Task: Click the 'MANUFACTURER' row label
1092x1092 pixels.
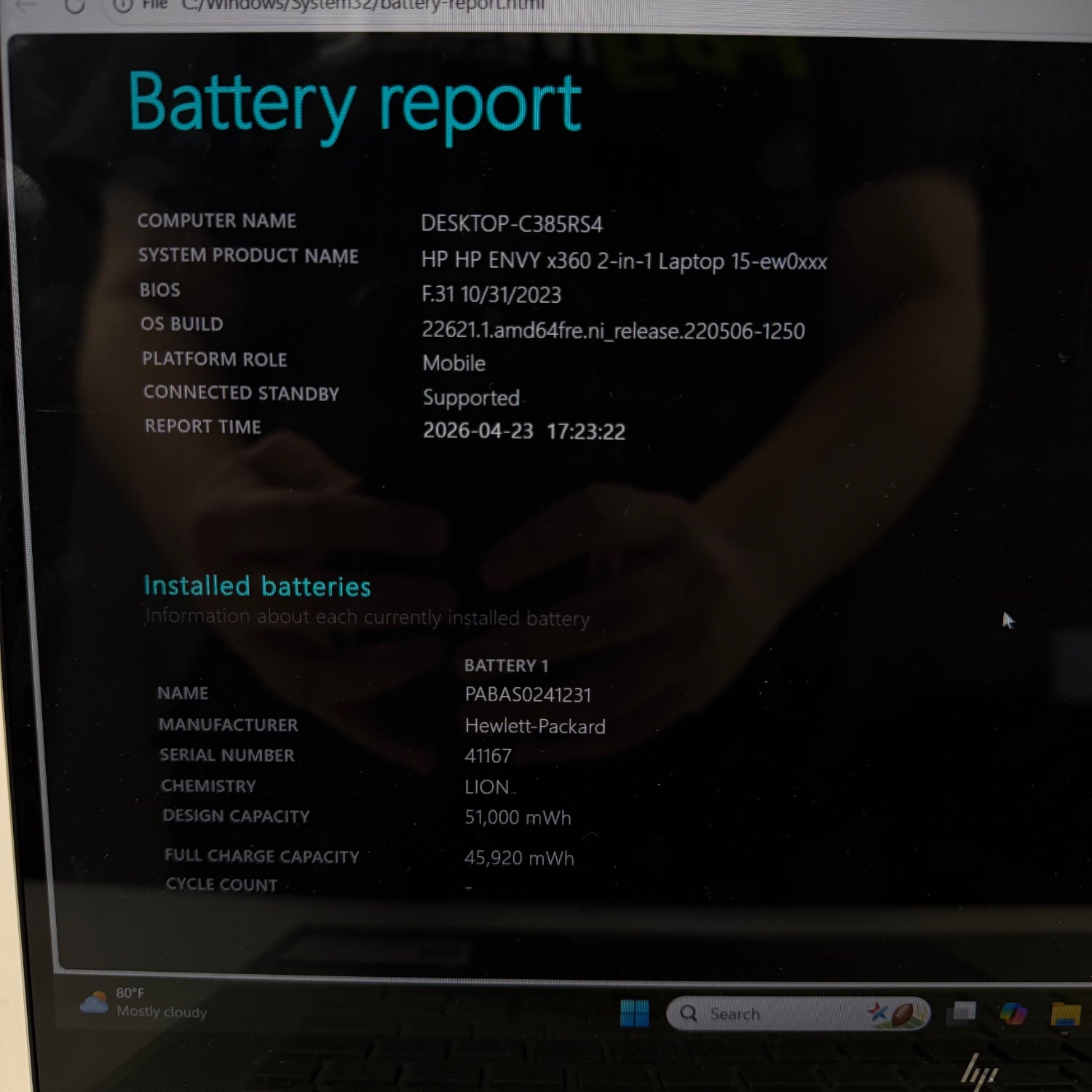Action: (228, 725)
